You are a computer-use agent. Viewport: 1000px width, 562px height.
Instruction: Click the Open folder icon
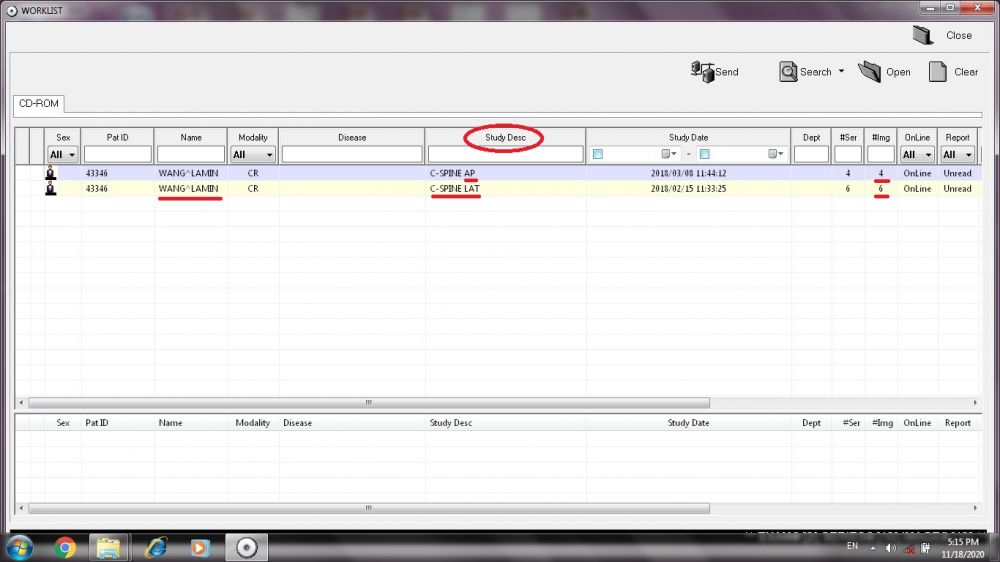[x=870, y=71]
